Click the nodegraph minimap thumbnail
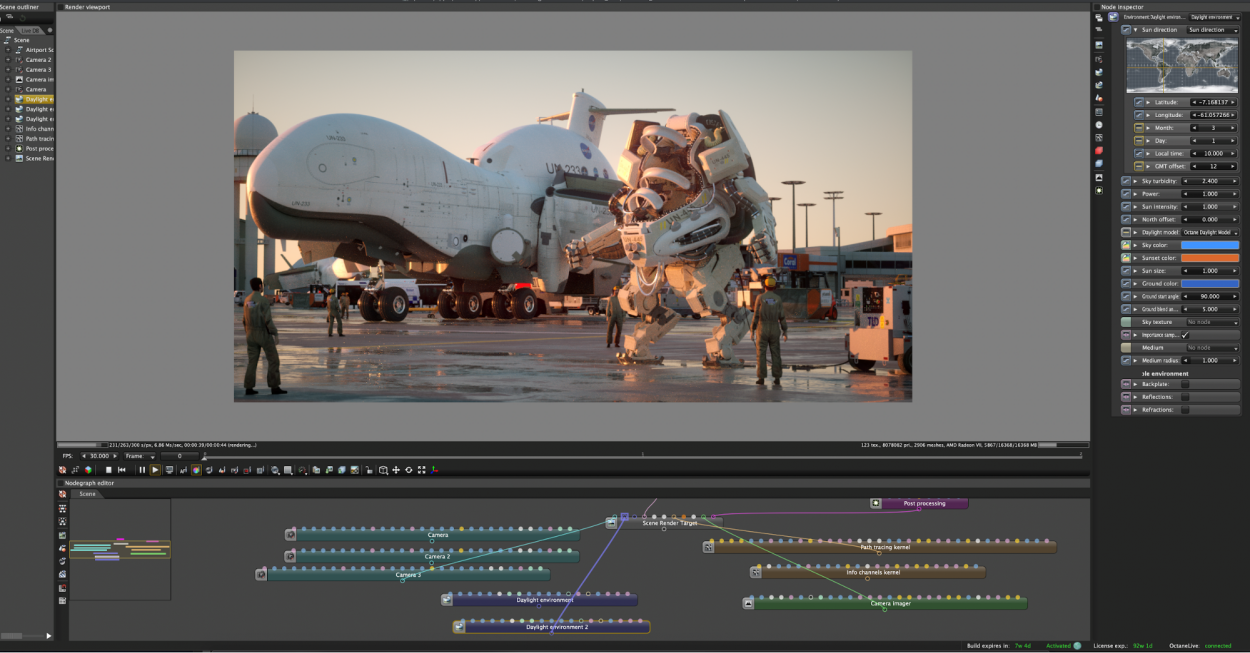1250x653 pixels. [x=120, y=549]
